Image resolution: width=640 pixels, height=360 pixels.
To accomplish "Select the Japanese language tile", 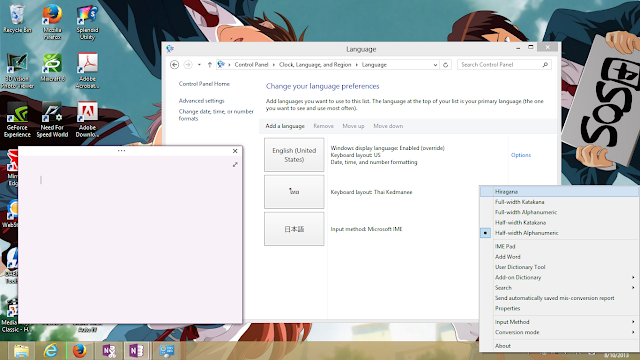I will coord(294,229).
